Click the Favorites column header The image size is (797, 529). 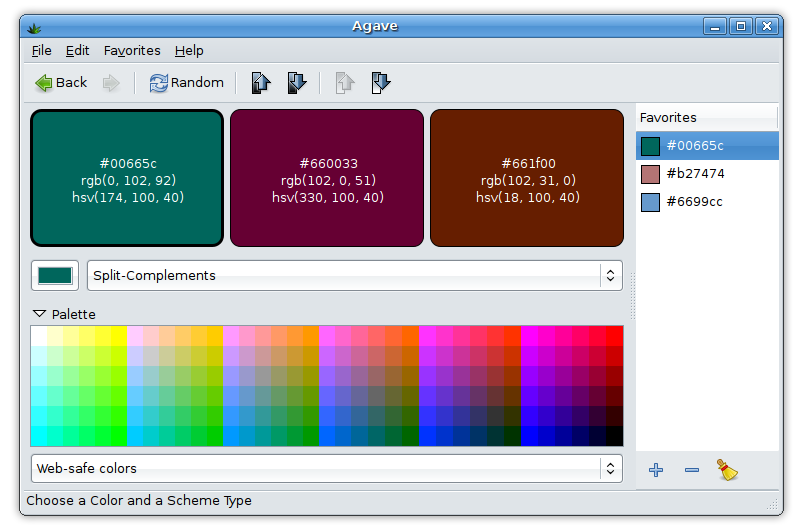pos(707,117)
